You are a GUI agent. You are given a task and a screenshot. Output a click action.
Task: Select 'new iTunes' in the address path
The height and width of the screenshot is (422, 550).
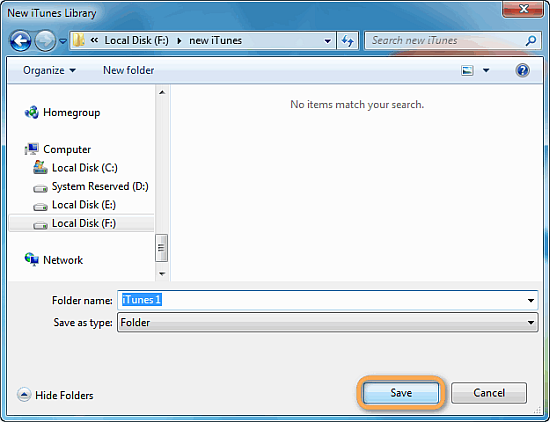pyautogui.click(x=215, y=40)
